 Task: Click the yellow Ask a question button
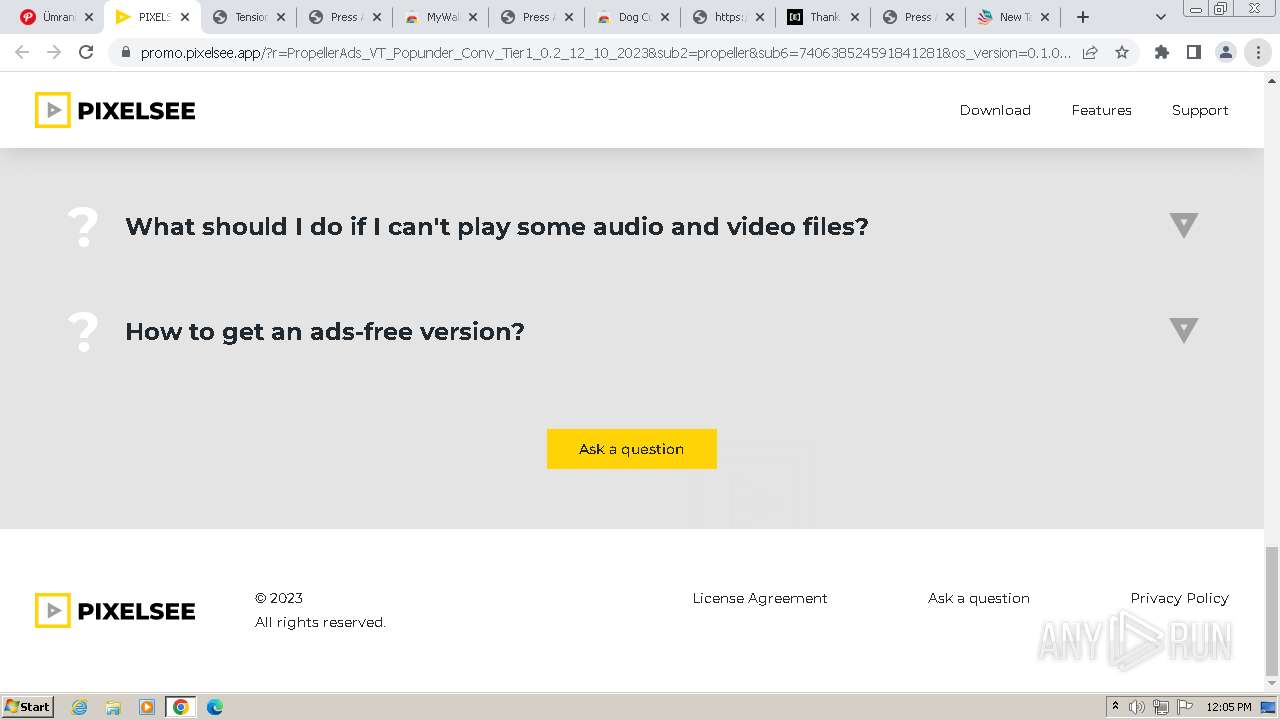[632, 449]
